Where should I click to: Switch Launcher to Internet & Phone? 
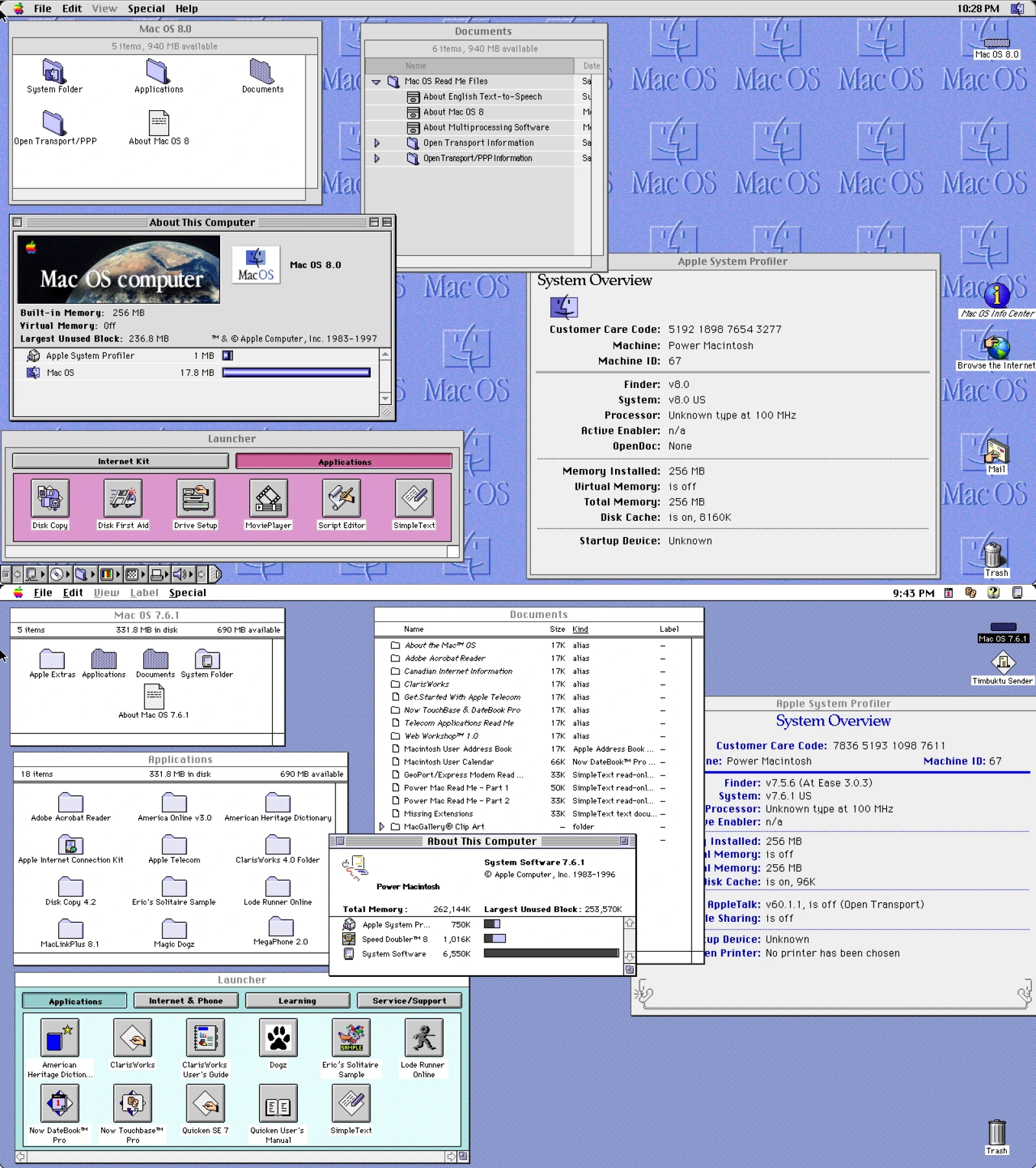coord(186,1001)
